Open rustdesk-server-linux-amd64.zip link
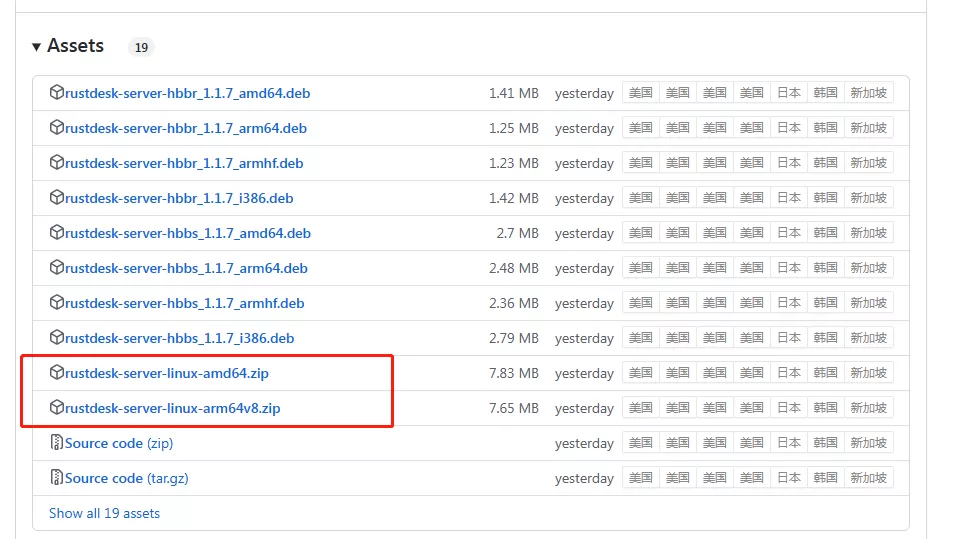 166,373
